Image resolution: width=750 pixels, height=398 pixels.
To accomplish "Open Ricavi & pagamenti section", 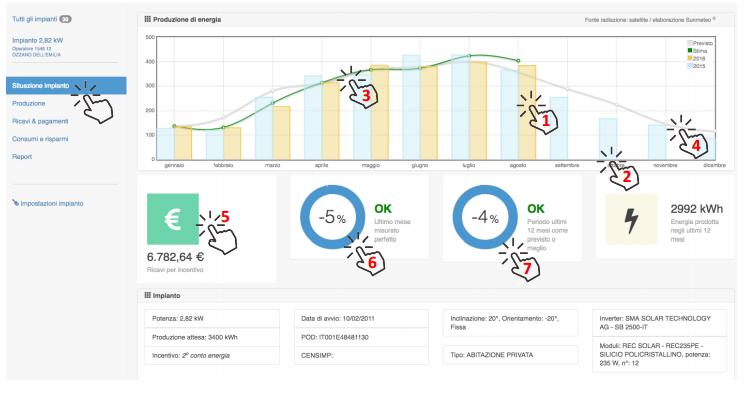I will [x=40, y=121].
